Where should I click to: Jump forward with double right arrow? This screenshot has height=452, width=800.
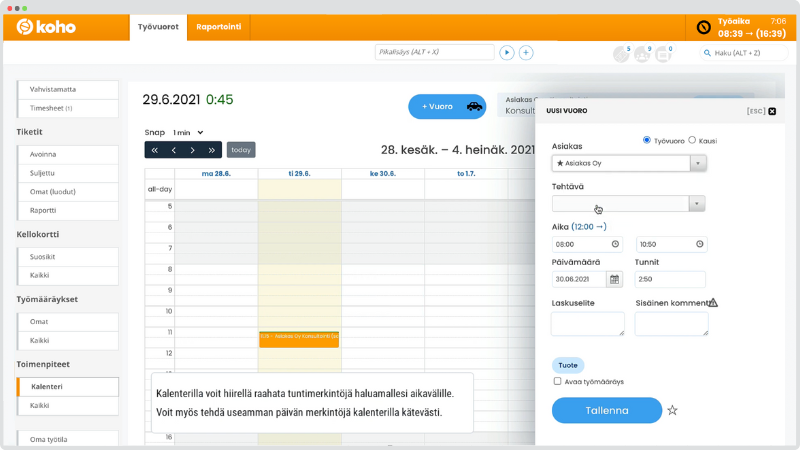tap(211, 150)
